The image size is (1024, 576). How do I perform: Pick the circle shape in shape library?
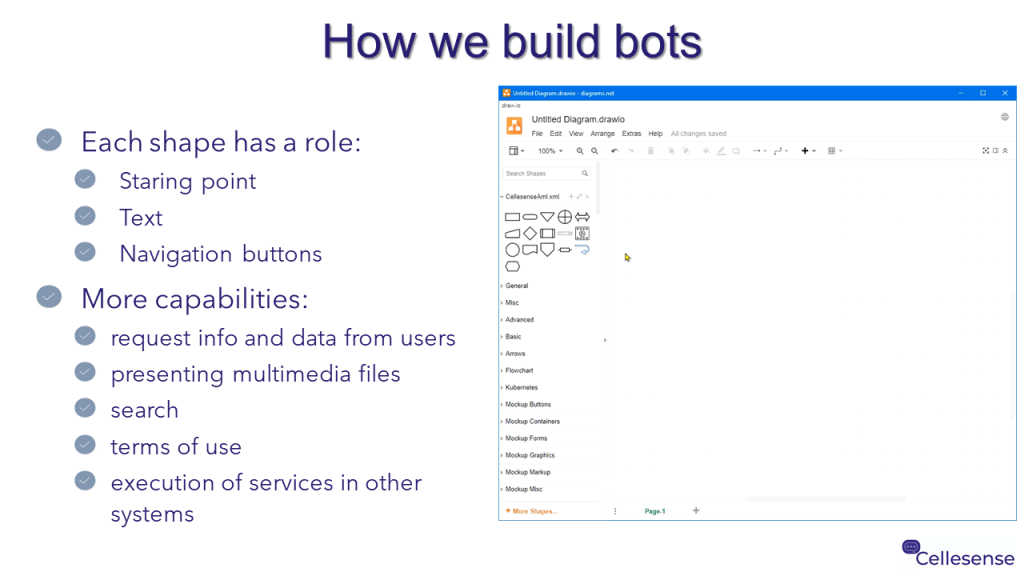(512, 250)
